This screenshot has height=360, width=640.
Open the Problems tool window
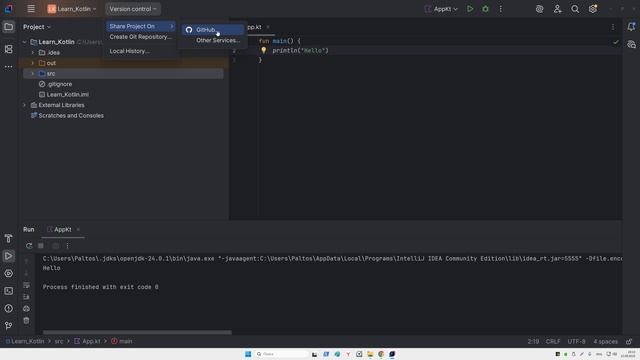9,308
